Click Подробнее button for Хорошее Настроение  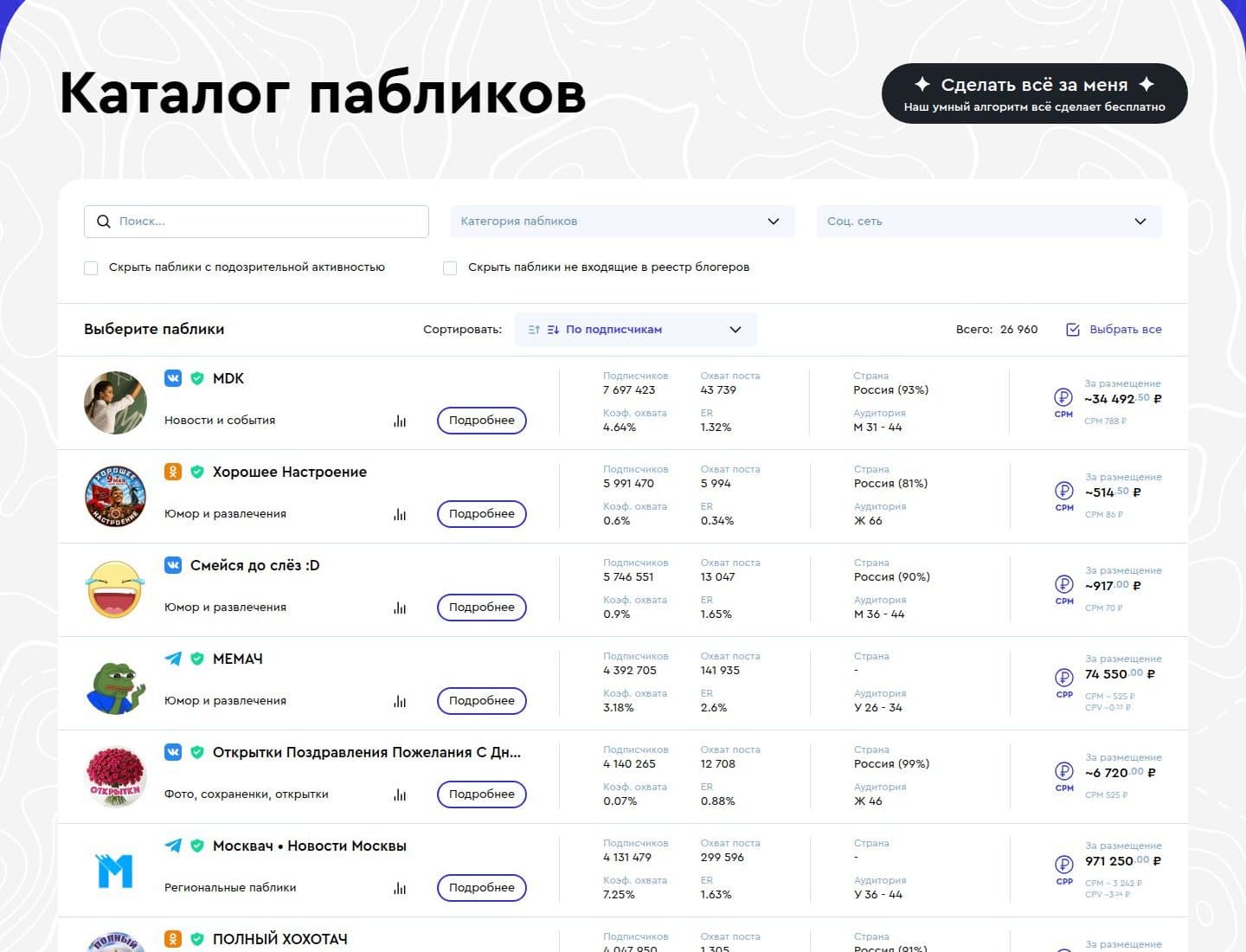click(x=482, y=514)
